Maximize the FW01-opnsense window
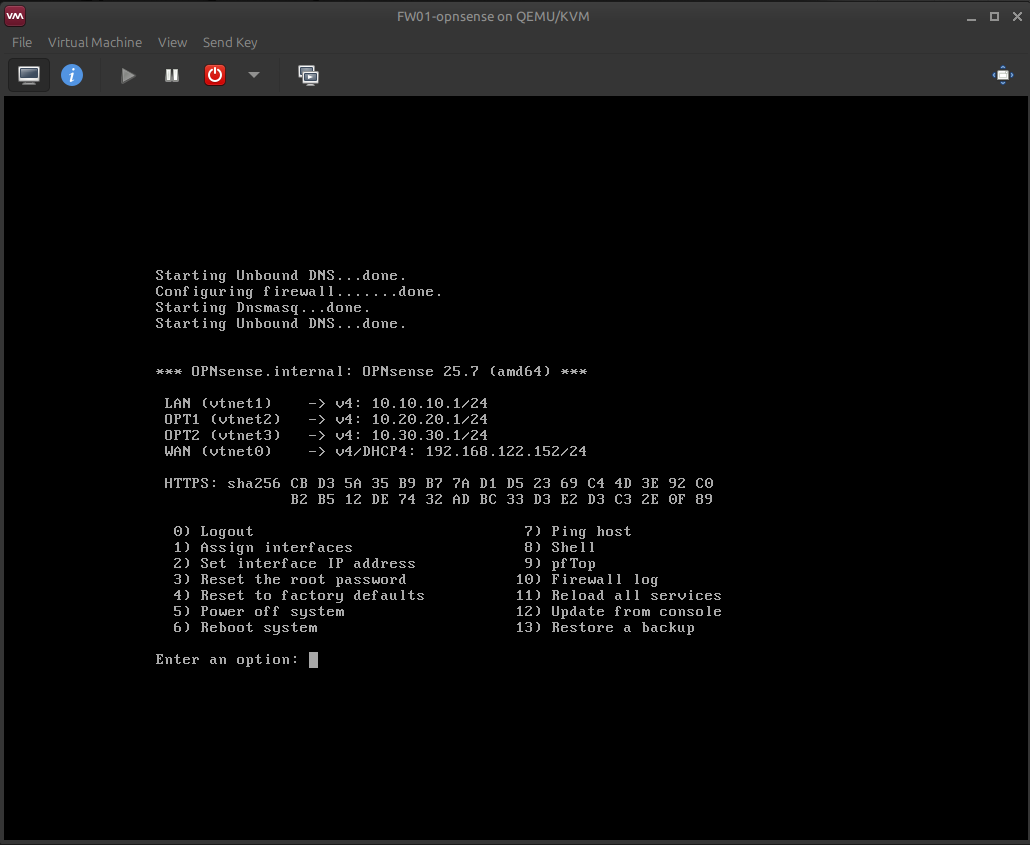The width and height of the screenshot is (1030, 845). click(993, 16)
